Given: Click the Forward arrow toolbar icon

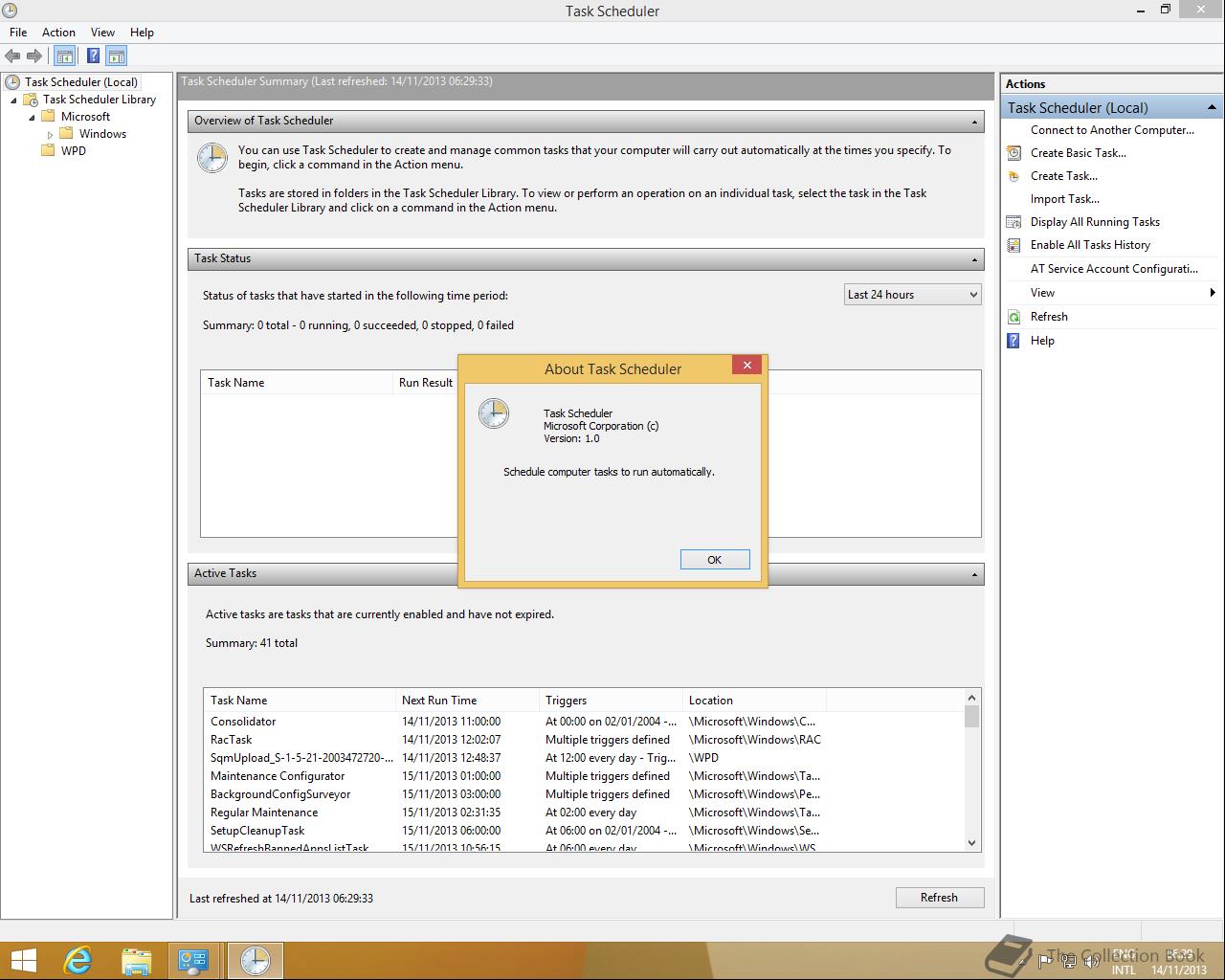Looking at the screenshot, I should pyautogui.click(x=34, y=56).
